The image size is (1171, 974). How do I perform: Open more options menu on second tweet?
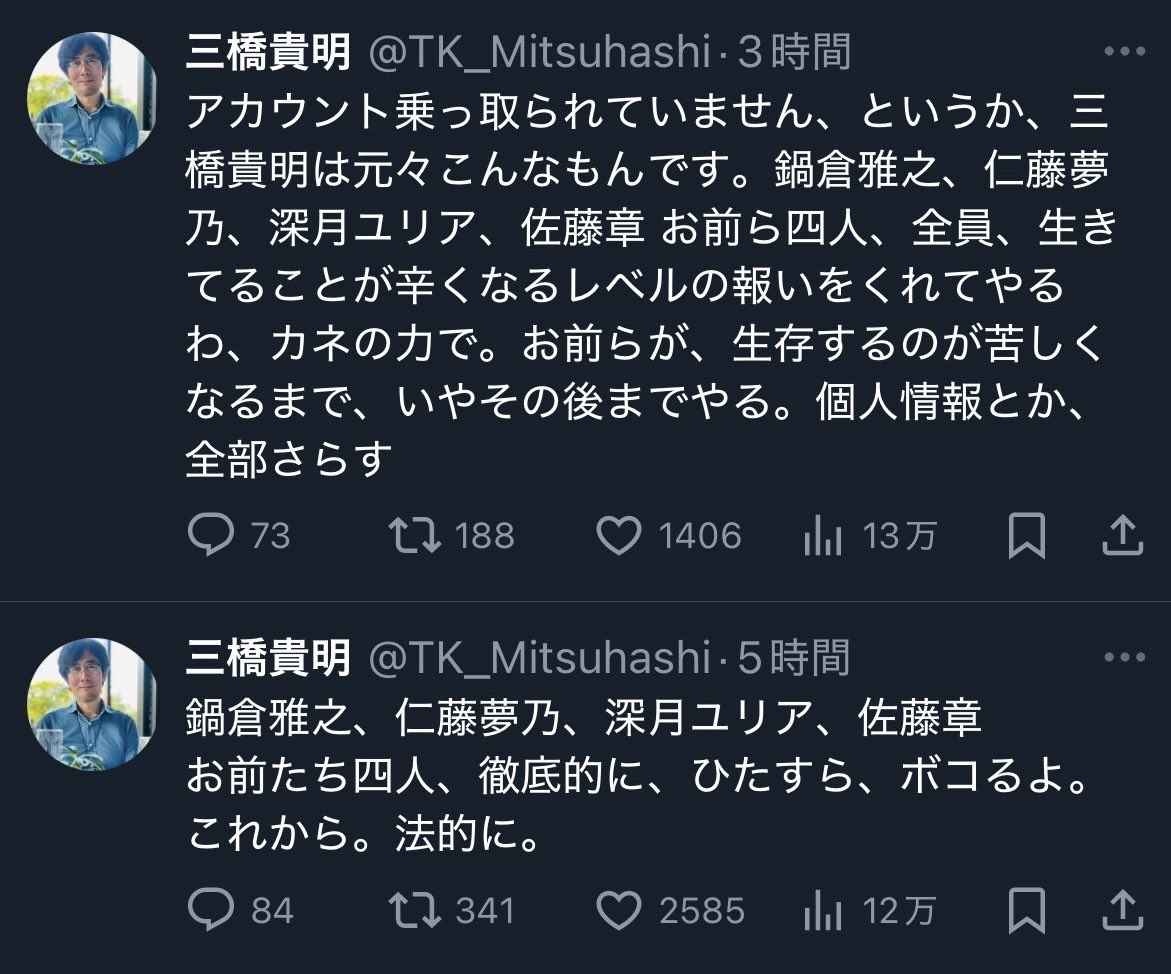click(1123, 658)
